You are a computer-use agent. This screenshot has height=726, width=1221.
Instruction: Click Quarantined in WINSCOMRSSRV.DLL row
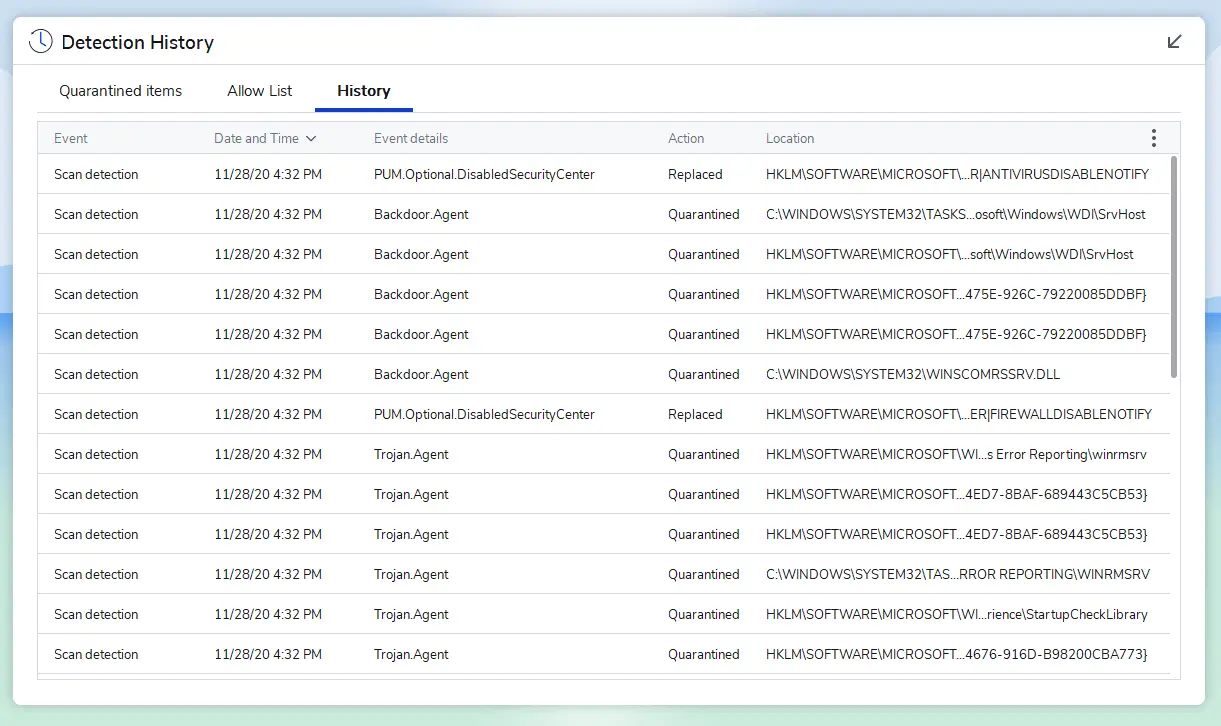coord(704,374)
